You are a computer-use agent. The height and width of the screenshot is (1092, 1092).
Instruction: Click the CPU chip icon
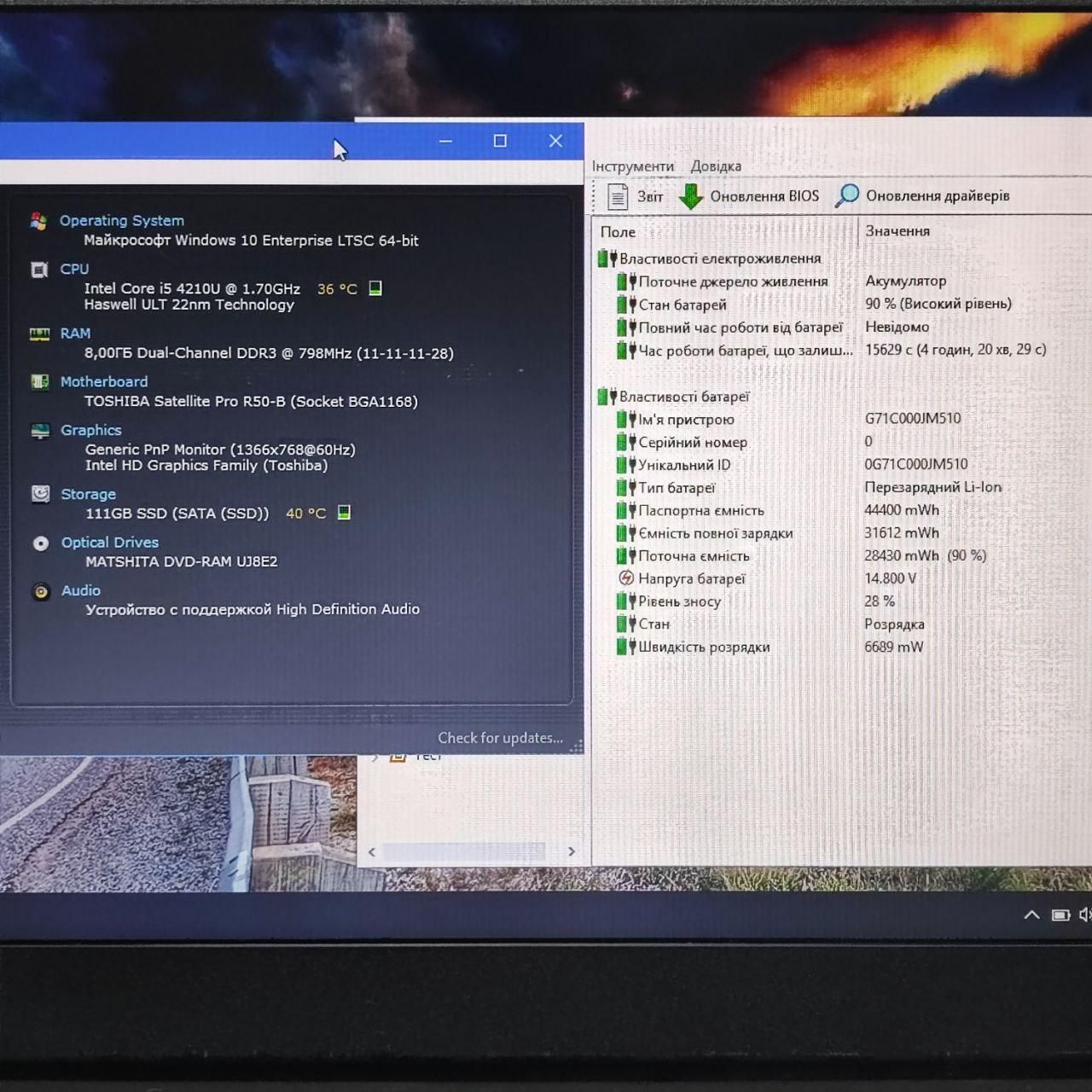tap(39, 270)
